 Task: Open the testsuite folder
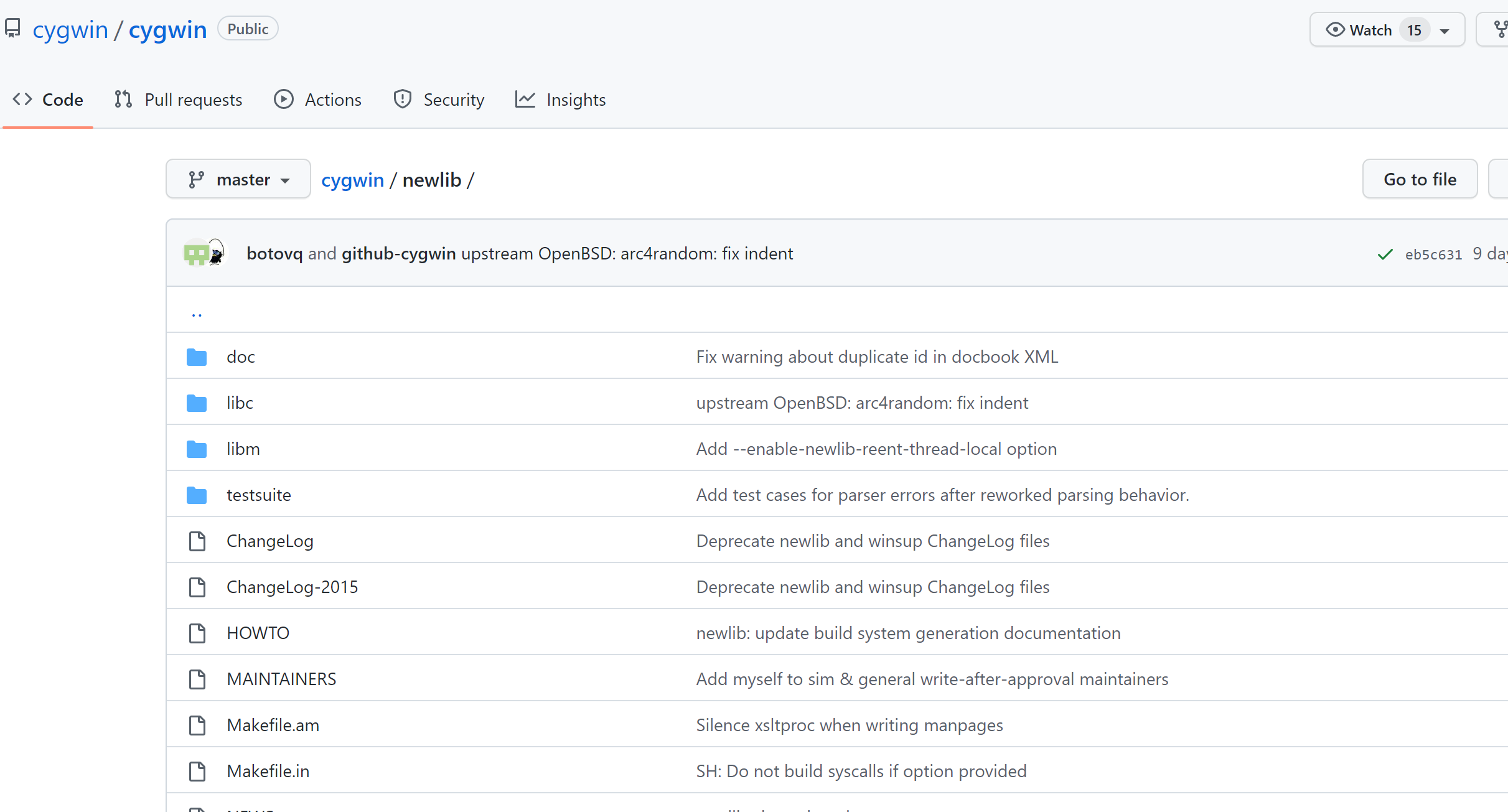click(x=259, y=495)
